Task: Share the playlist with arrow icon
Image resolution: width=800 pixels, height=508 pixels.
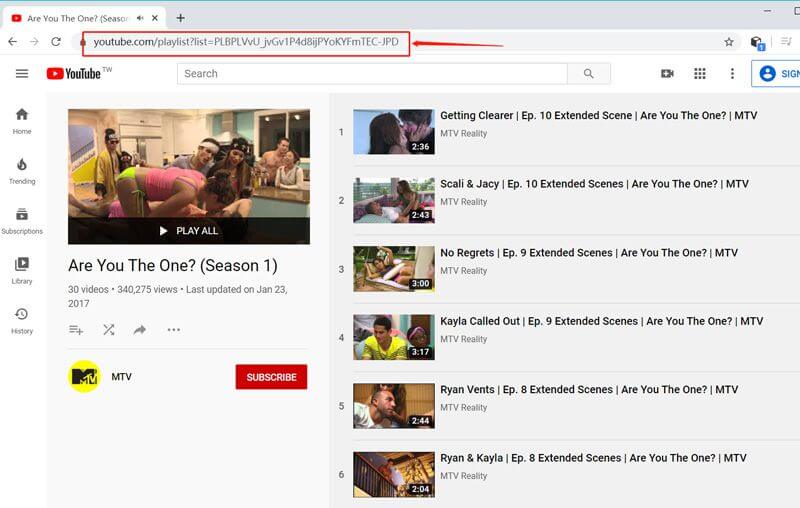Action: click(x=140, y=330)
